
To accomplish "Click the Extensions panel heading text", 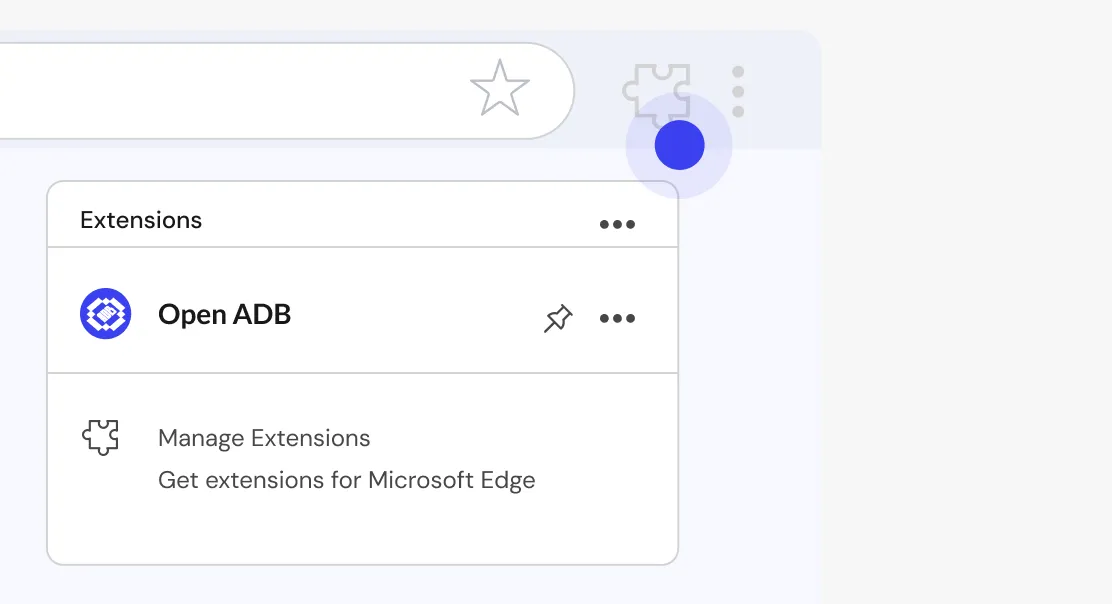I will 141,220.
